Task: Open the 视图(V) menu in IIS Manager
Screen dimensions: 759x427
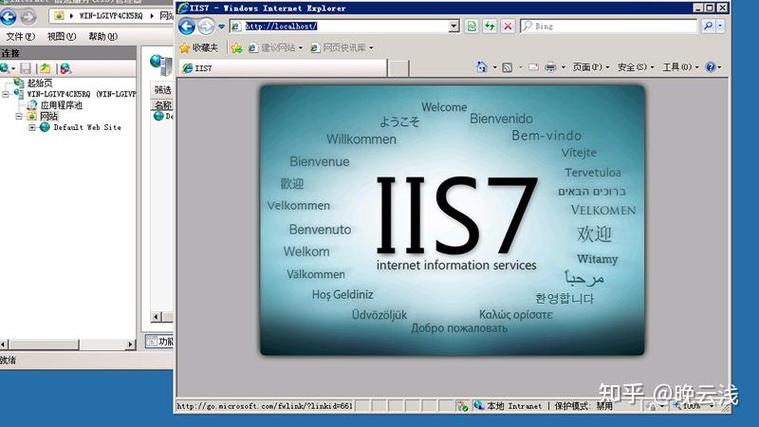Action: [61, 36]
